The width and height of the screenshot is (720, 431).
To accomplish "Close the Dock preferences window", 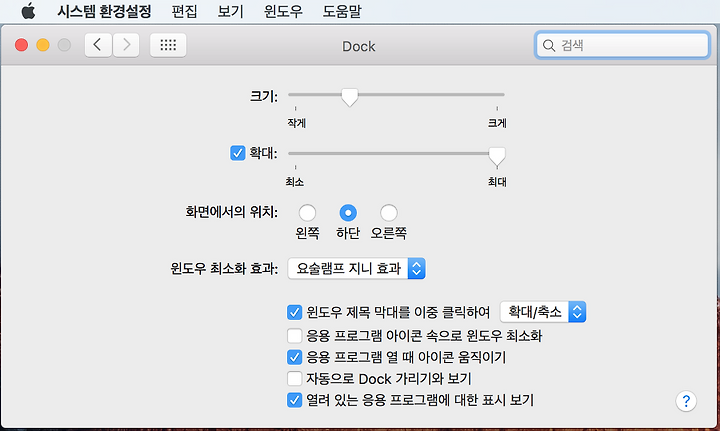I will pyautogui.click(x=21, y=45).
